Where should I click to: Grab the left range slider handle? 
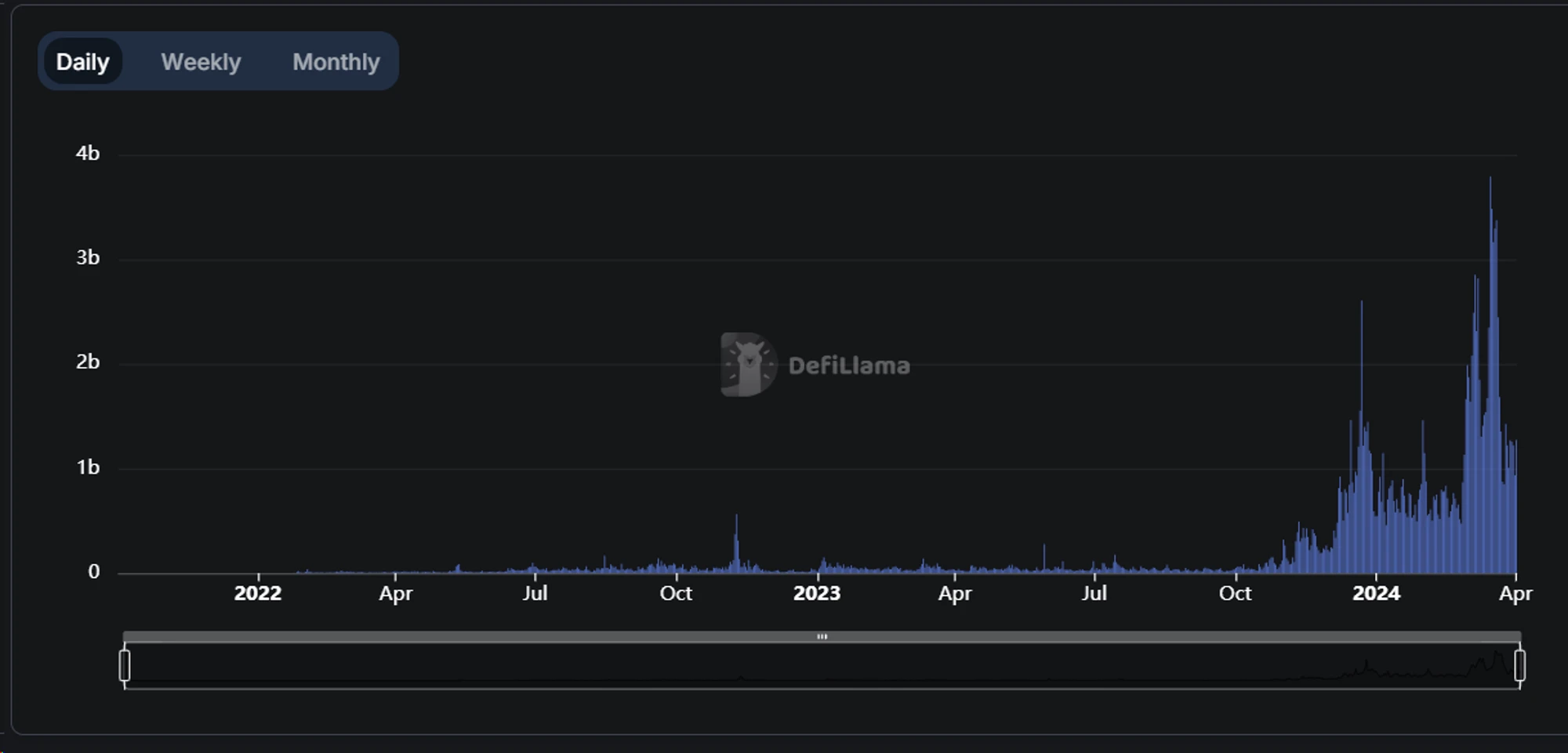(125, 665)
